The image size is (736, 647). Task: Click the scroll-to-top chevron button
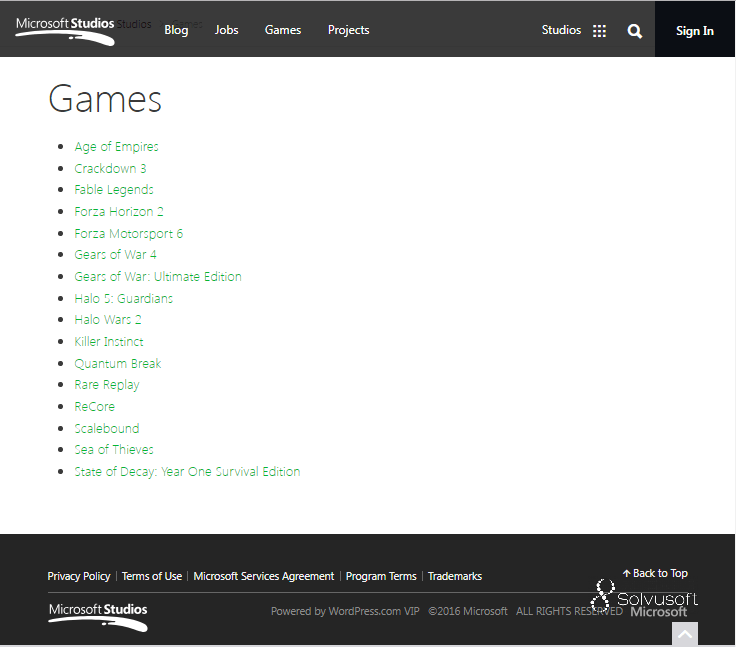click(x=684, y=634)
